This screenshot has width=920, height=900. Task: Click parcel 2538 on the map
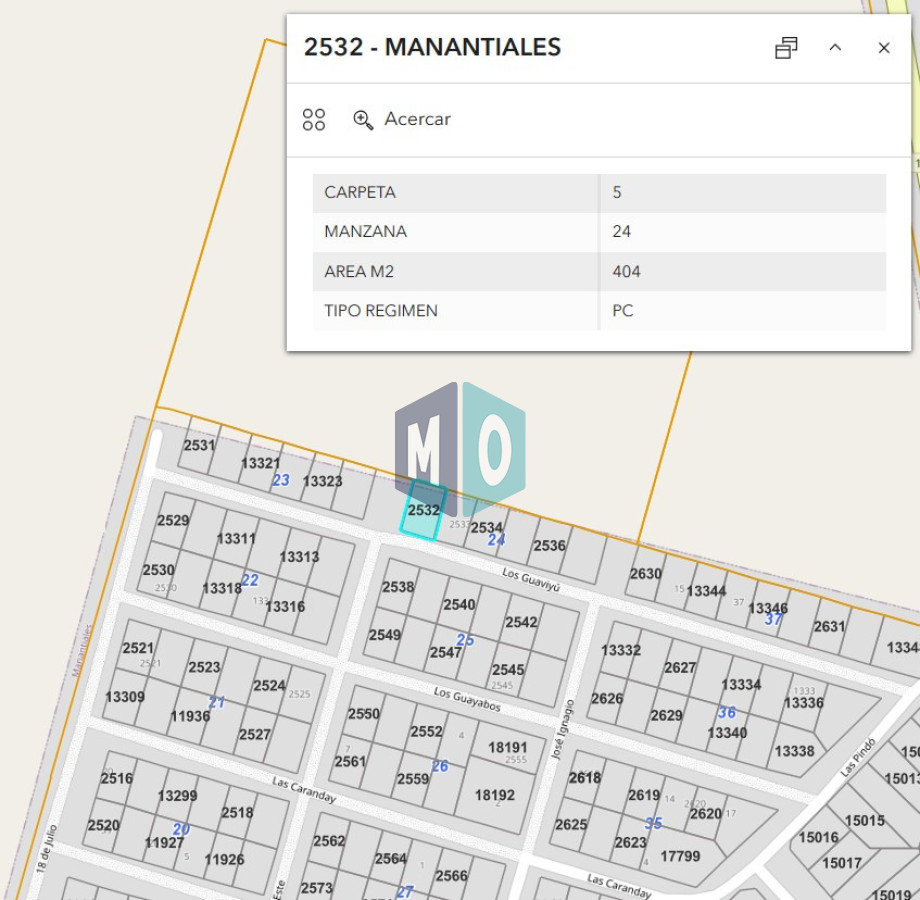coord(398,587)
